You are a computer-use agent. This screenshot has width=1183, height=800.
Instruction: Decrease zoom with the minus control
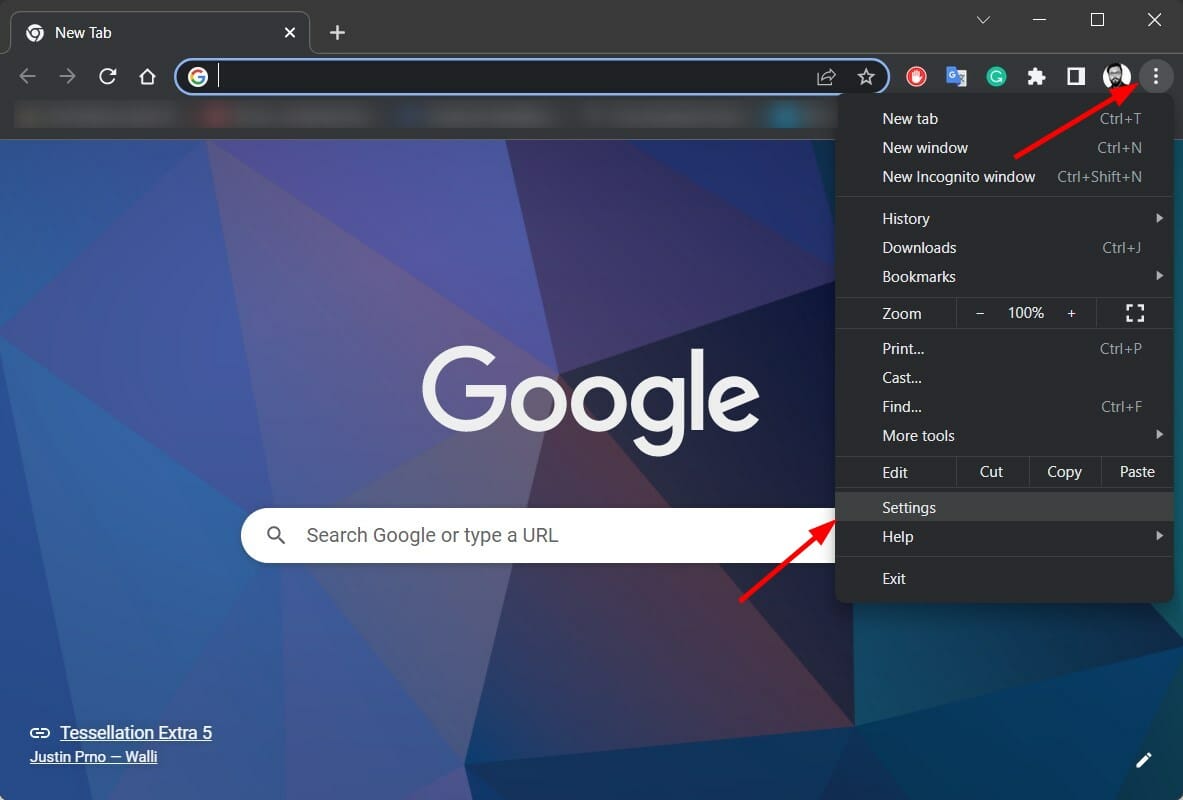pos(979,313)
